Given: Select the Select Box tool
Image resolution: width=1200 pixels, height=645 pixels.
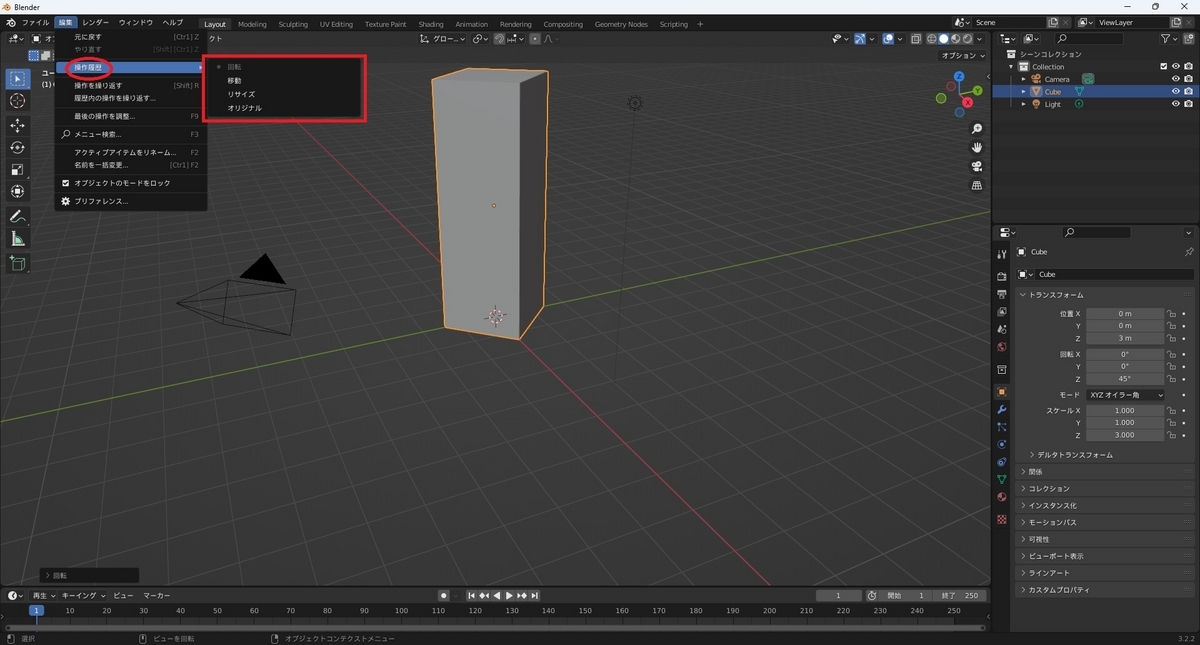Looking at the screenshot, I should coord(18,78).
